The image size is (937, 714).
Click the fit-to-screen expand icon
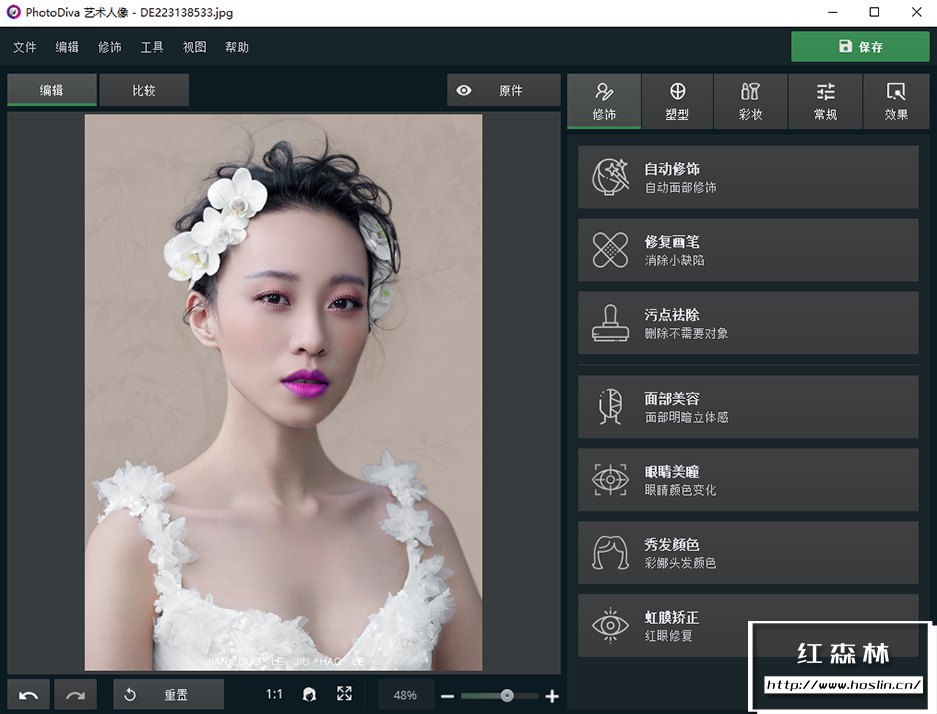[344, 694]
